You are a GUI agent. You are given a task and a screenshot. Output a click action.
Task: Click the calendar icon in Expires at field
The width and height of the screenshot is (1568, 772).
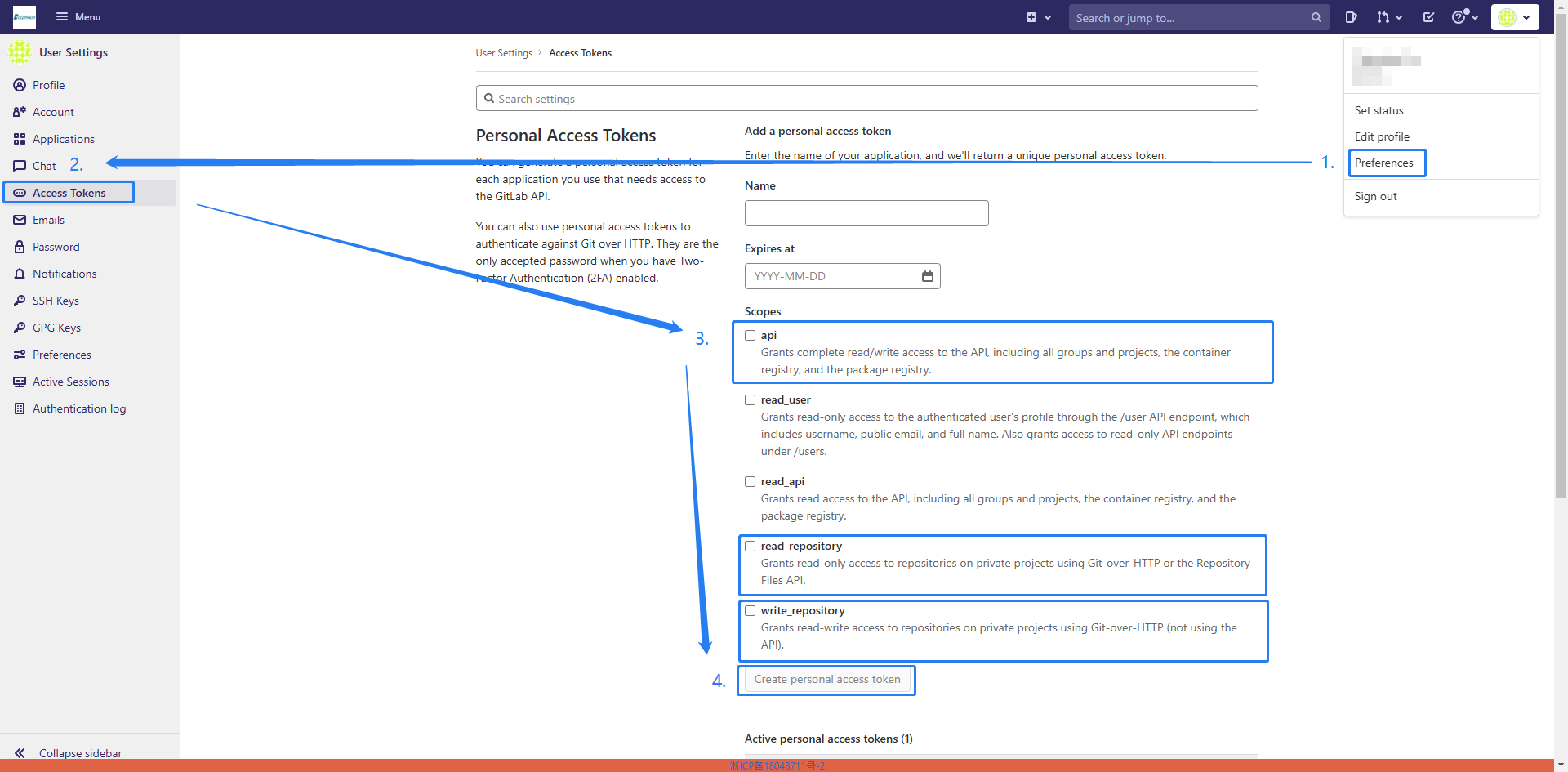pos(927,276)
